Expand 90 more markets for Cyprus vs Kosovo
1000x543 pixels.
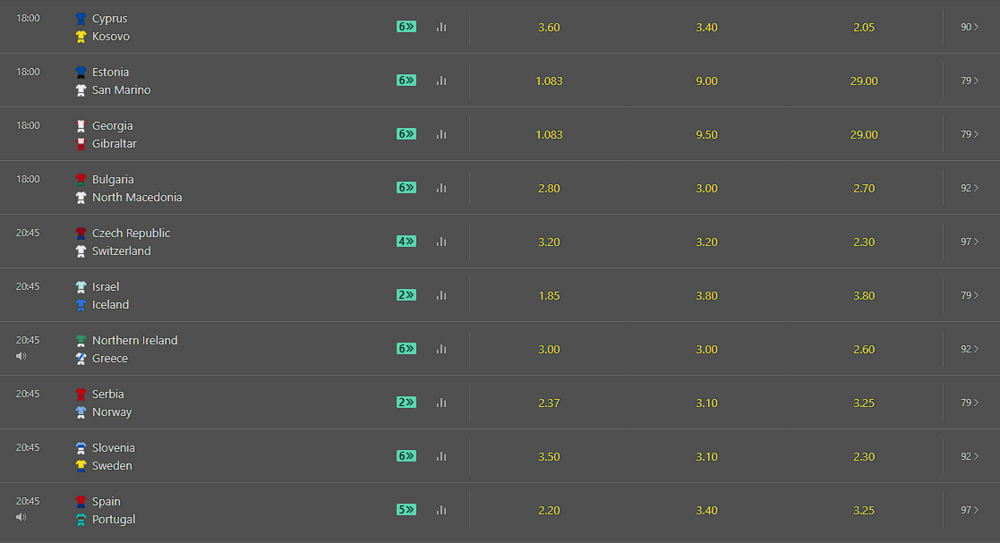(x=969, y=27)
